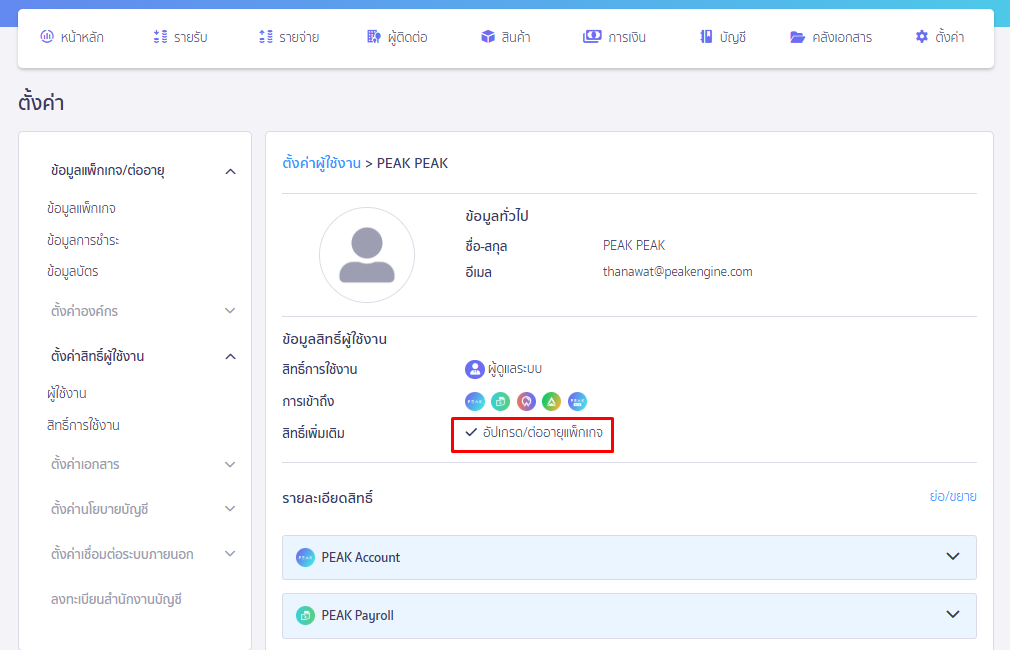Open the หน้าหลัก menu

[82, 37]
